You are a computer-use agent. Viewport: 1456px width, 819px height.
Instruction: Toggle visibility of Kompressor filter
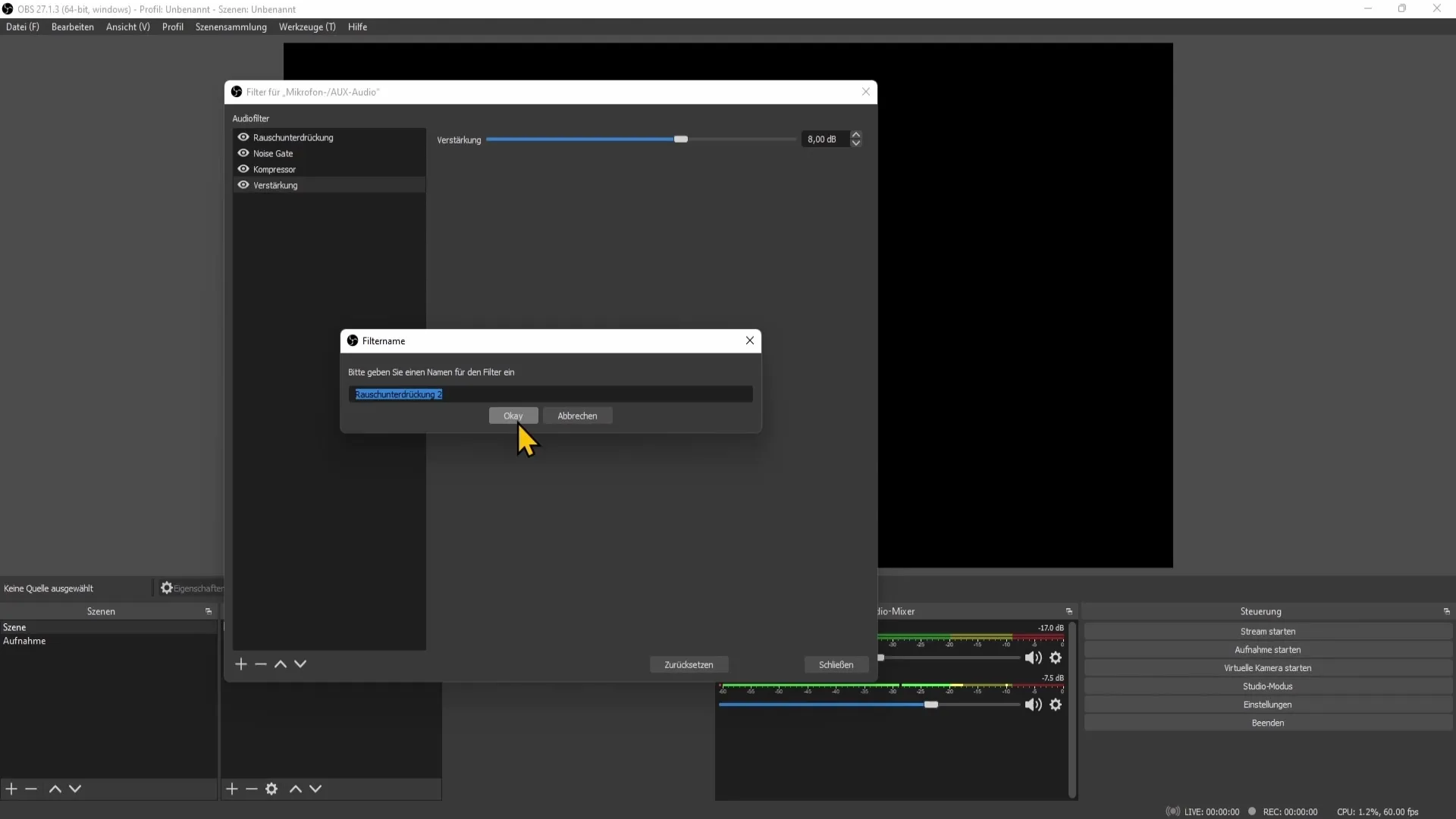[243, 169]
